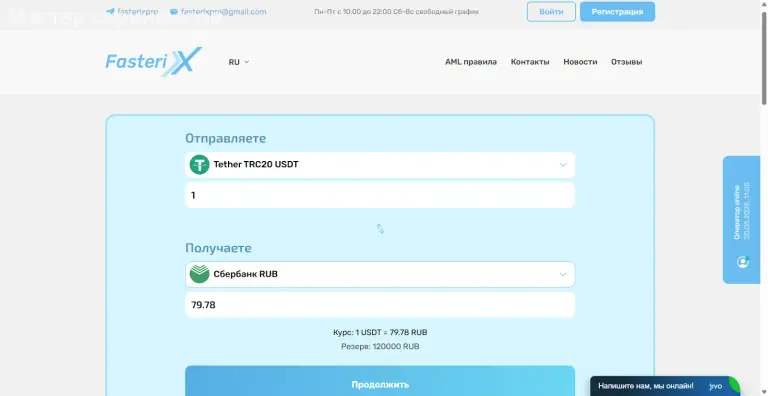Click the email envelope icon

174,12
